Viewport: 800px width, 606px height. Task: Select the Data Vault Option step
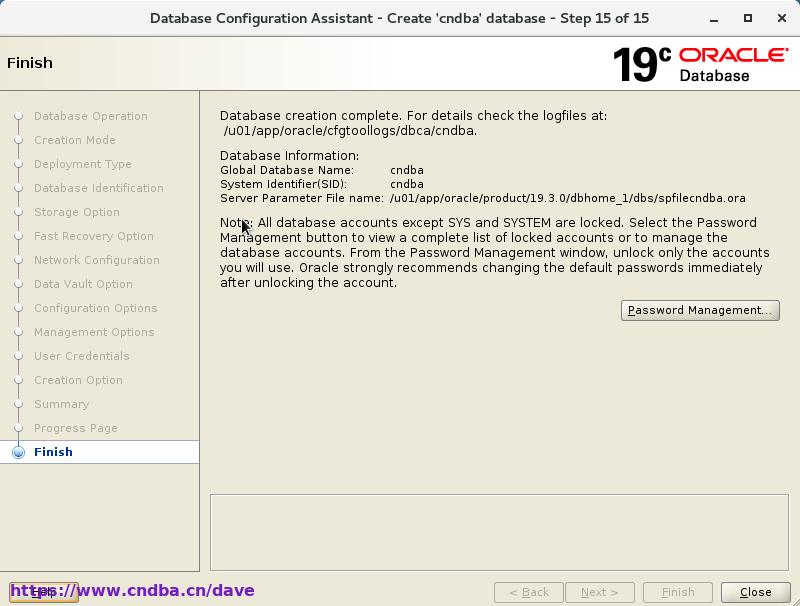(83, 284)
